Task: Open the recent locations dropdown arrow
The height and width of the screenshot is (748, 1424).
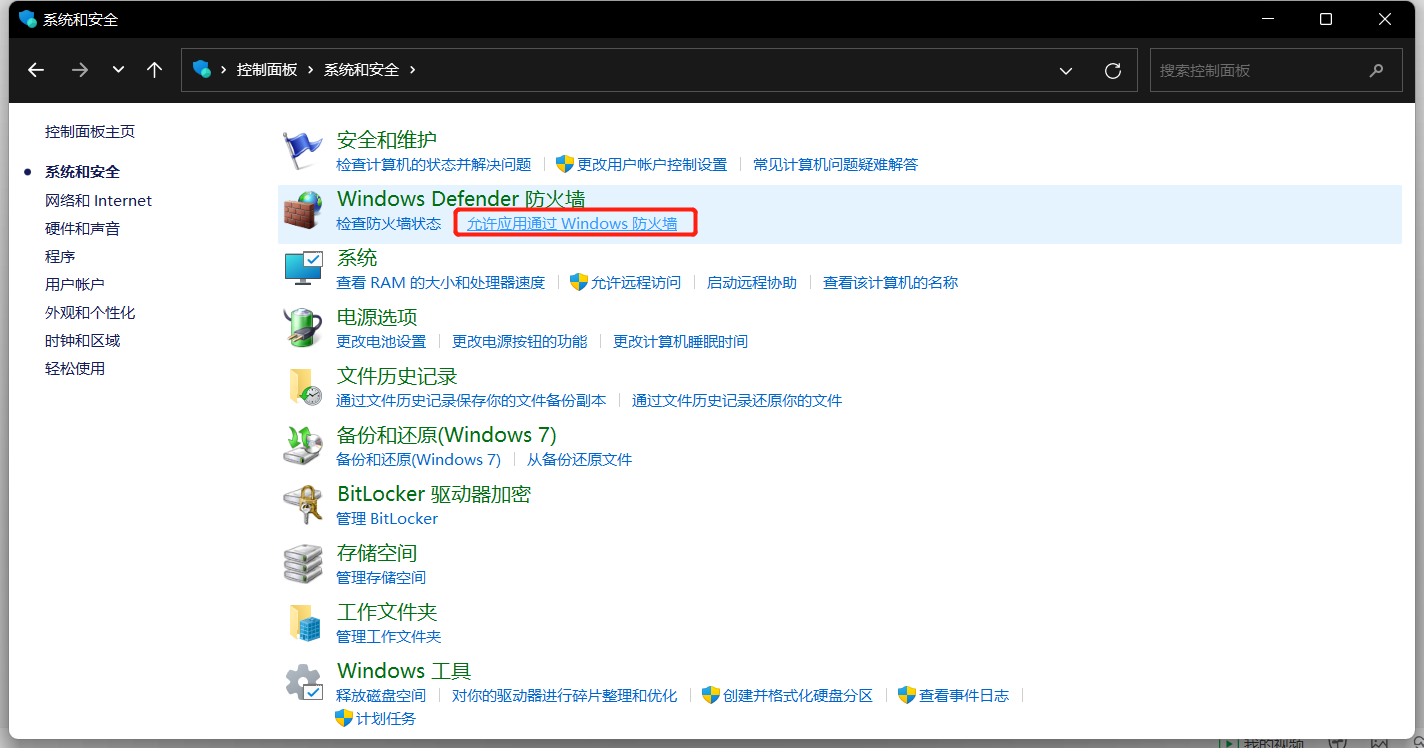Action: coord(119,70)
